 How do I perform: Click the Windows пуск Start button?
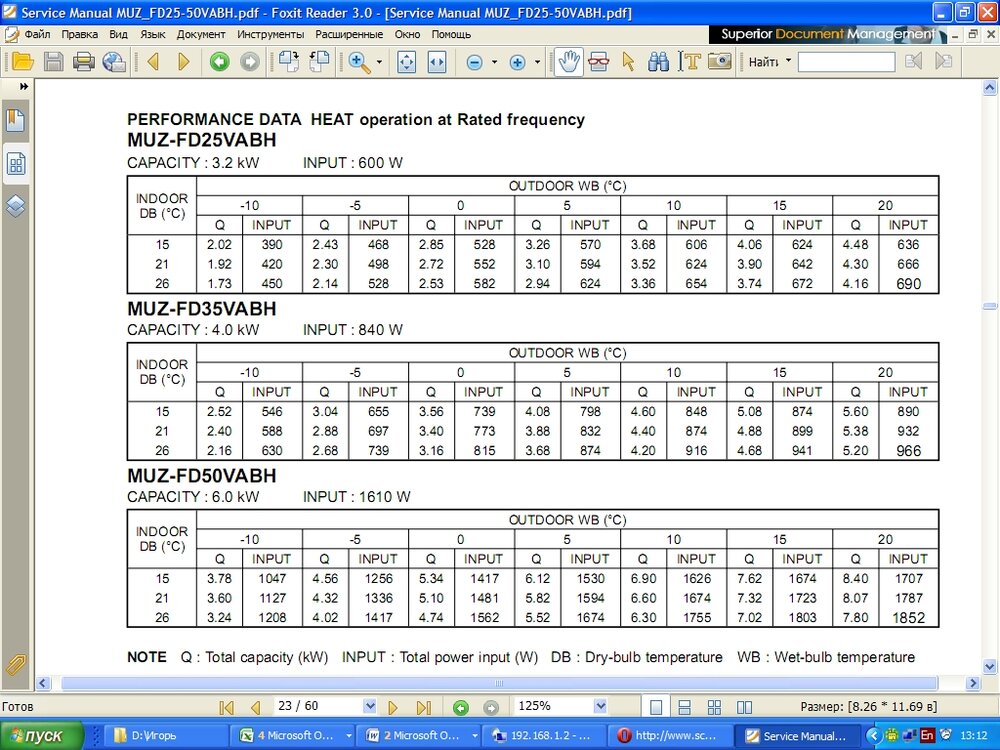pyautogui.click(x=42, y=735)
